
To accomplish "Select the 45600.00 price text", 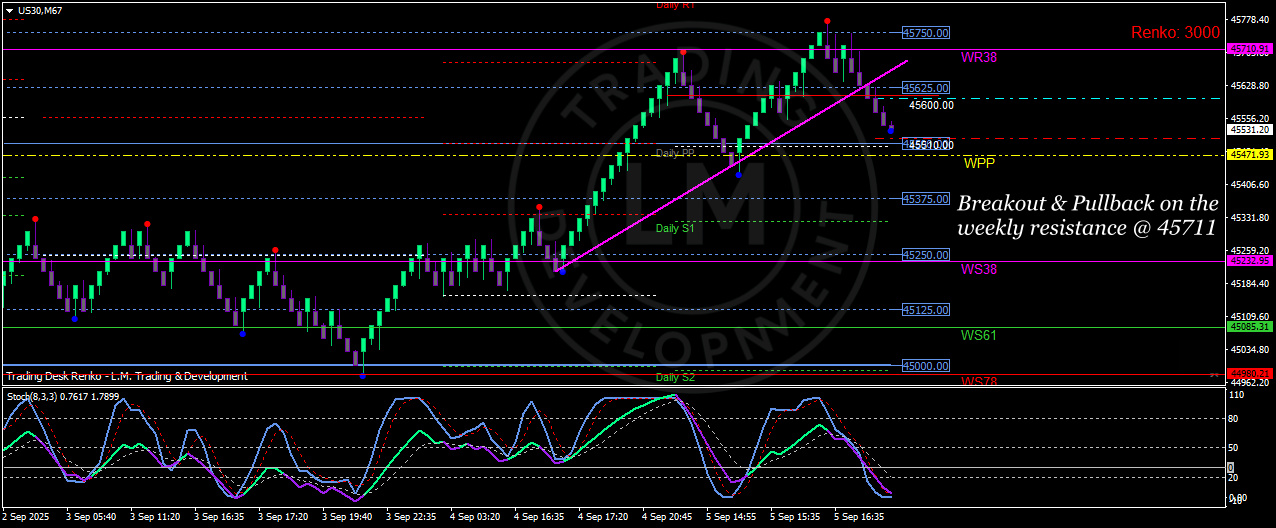I will [x=930, y=104].
